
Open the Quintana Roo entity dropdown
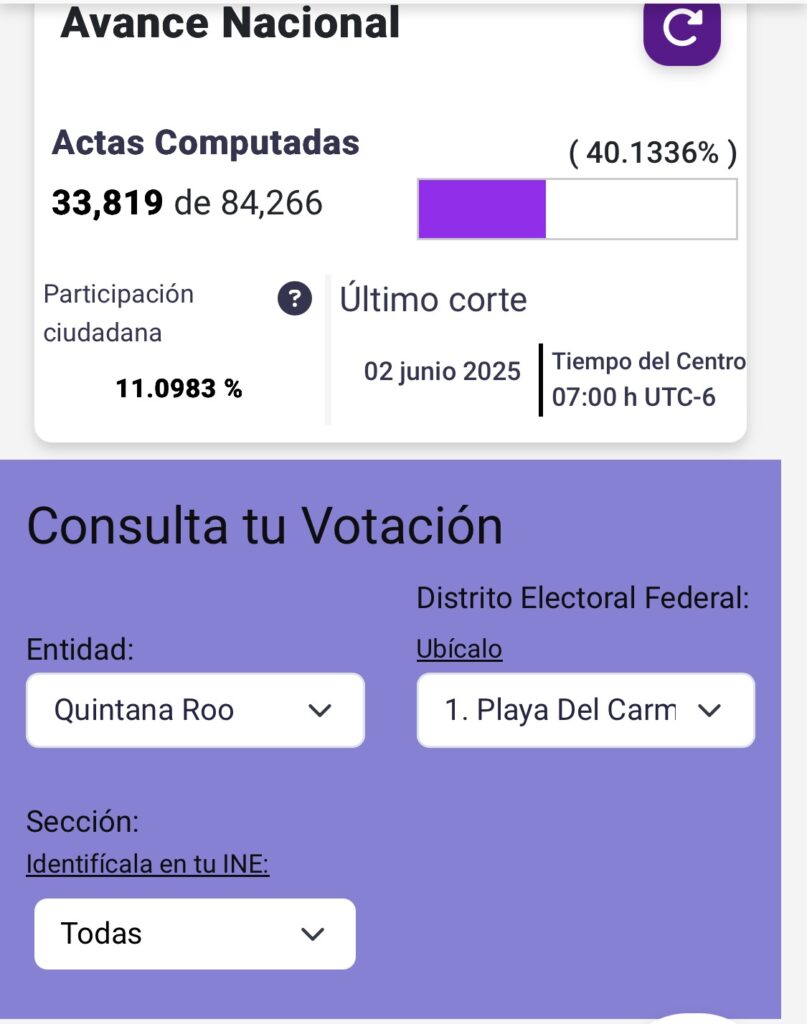tap(195, 710)
